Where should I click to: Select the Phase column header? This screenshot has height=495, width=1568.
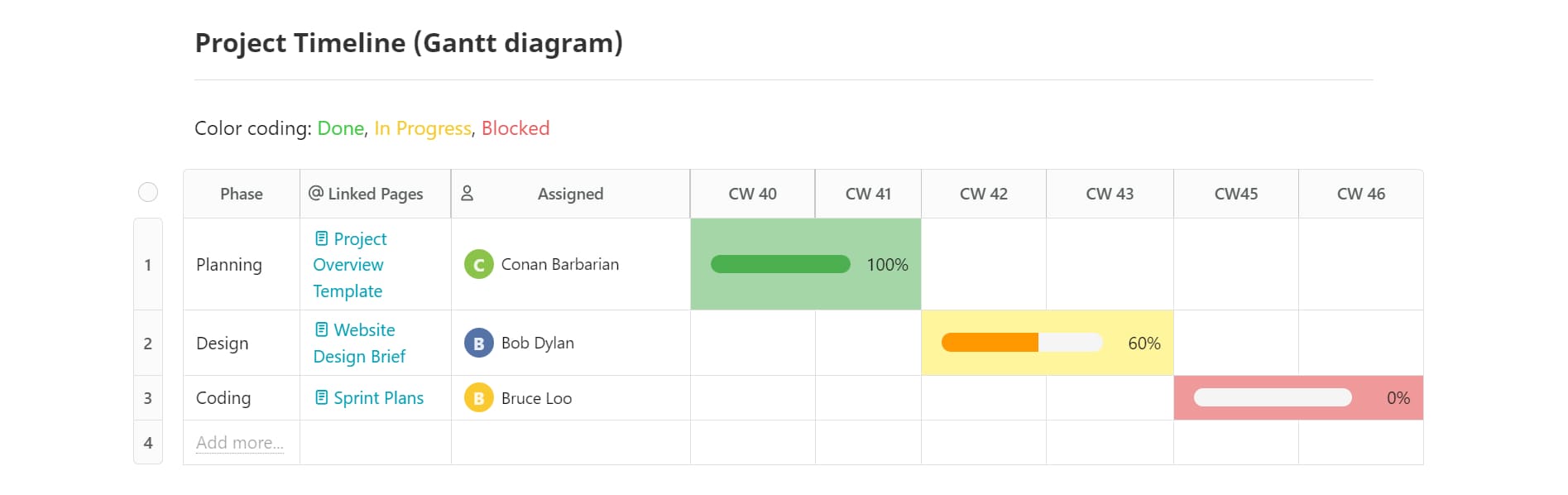point(241,193)
